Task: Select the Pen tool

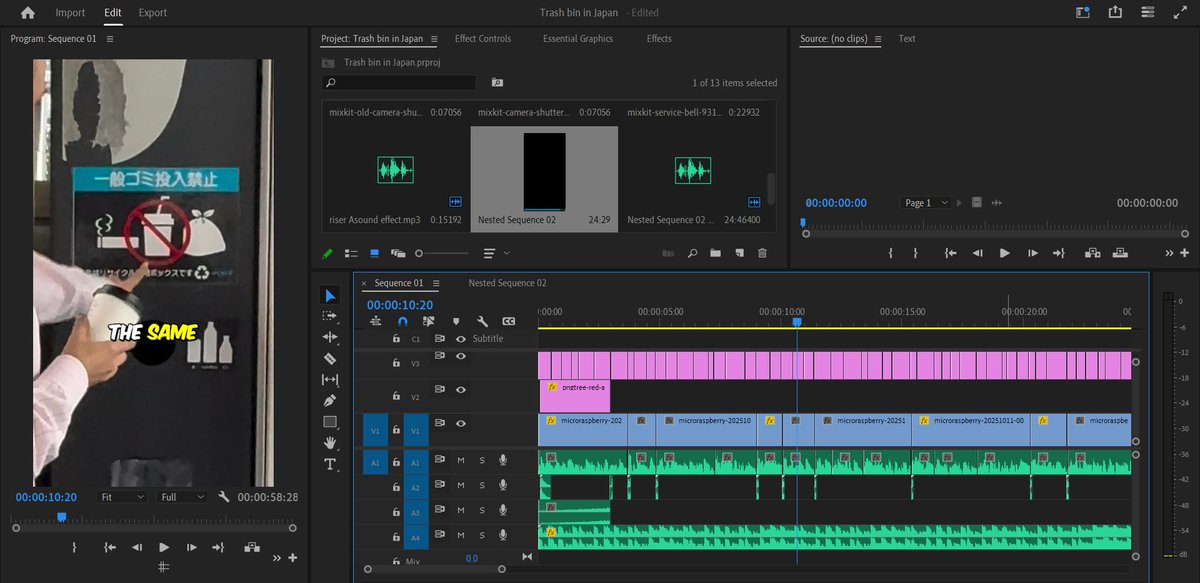Action: tap(331, 400)
